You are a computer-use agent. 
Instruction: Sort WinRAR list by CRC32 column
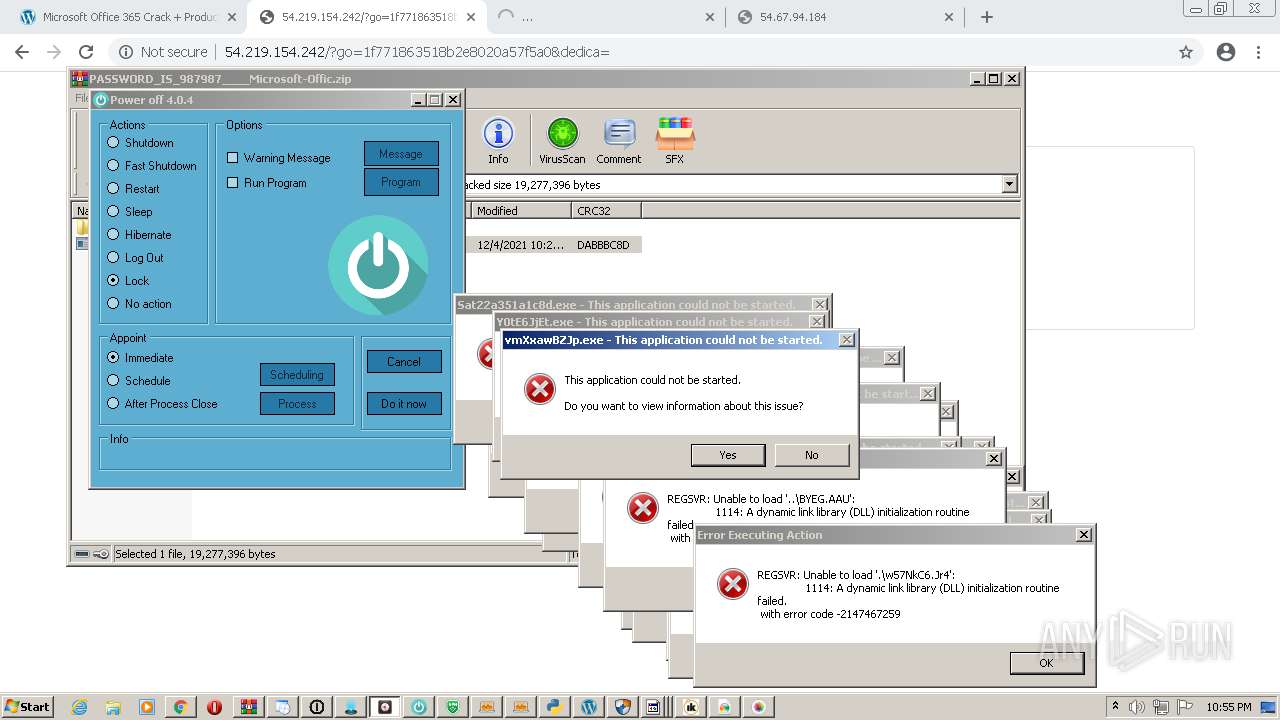tap(607, 210)
